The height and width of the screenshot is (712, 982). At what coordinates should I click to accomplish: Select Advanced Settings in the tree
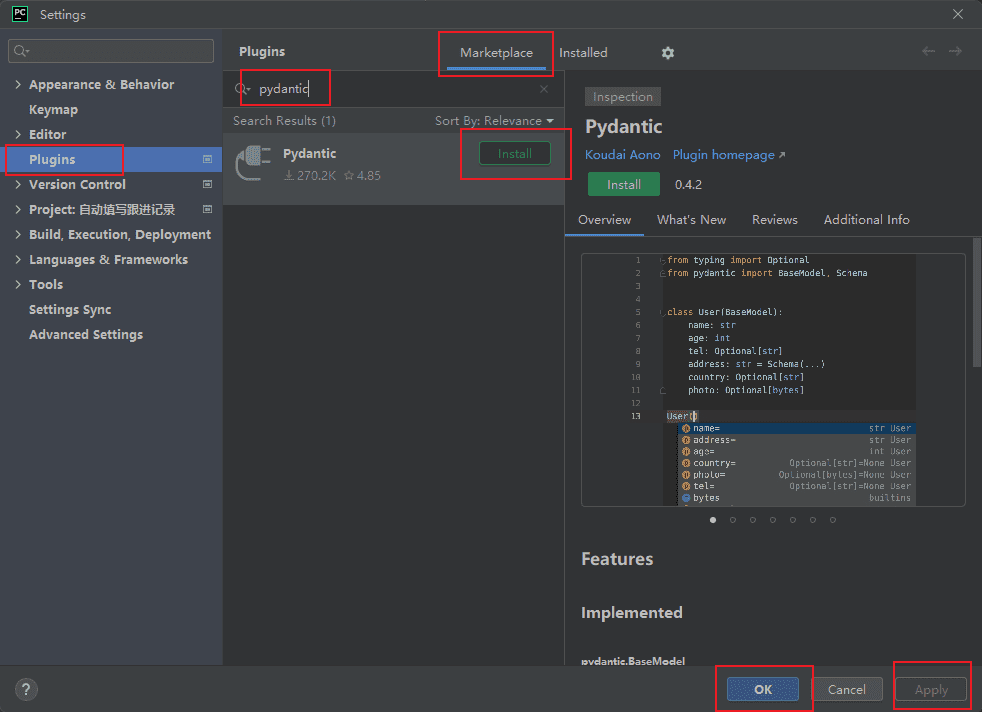[86, 335]
